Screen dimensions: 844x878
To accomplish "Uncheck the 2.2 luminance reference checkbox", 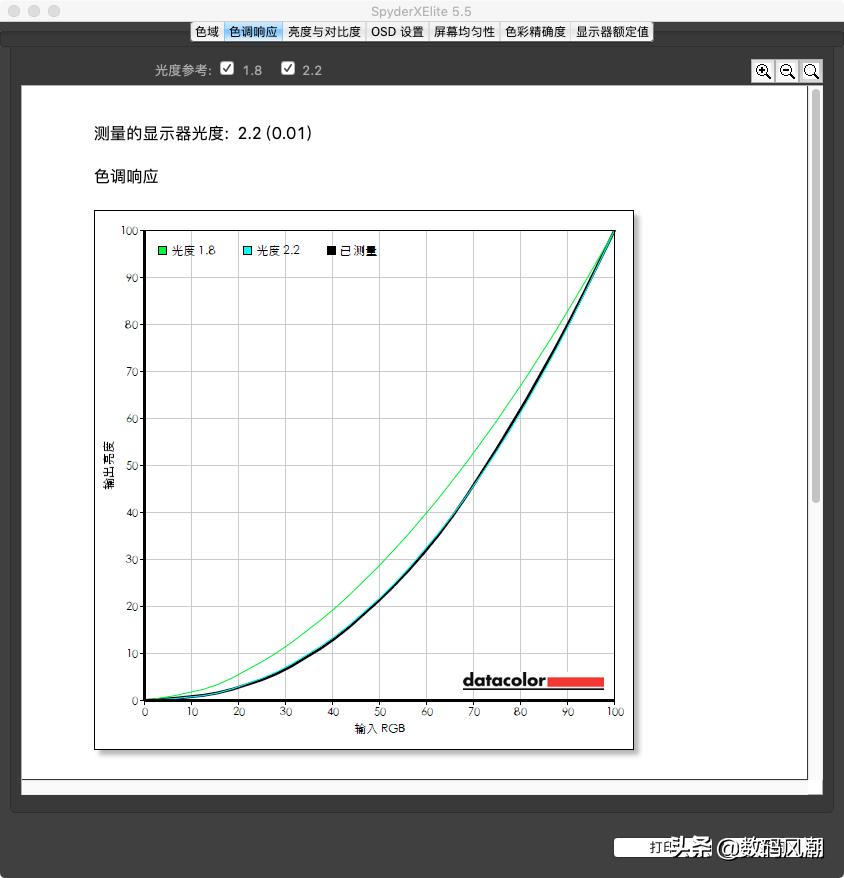I will click(288, 68).
